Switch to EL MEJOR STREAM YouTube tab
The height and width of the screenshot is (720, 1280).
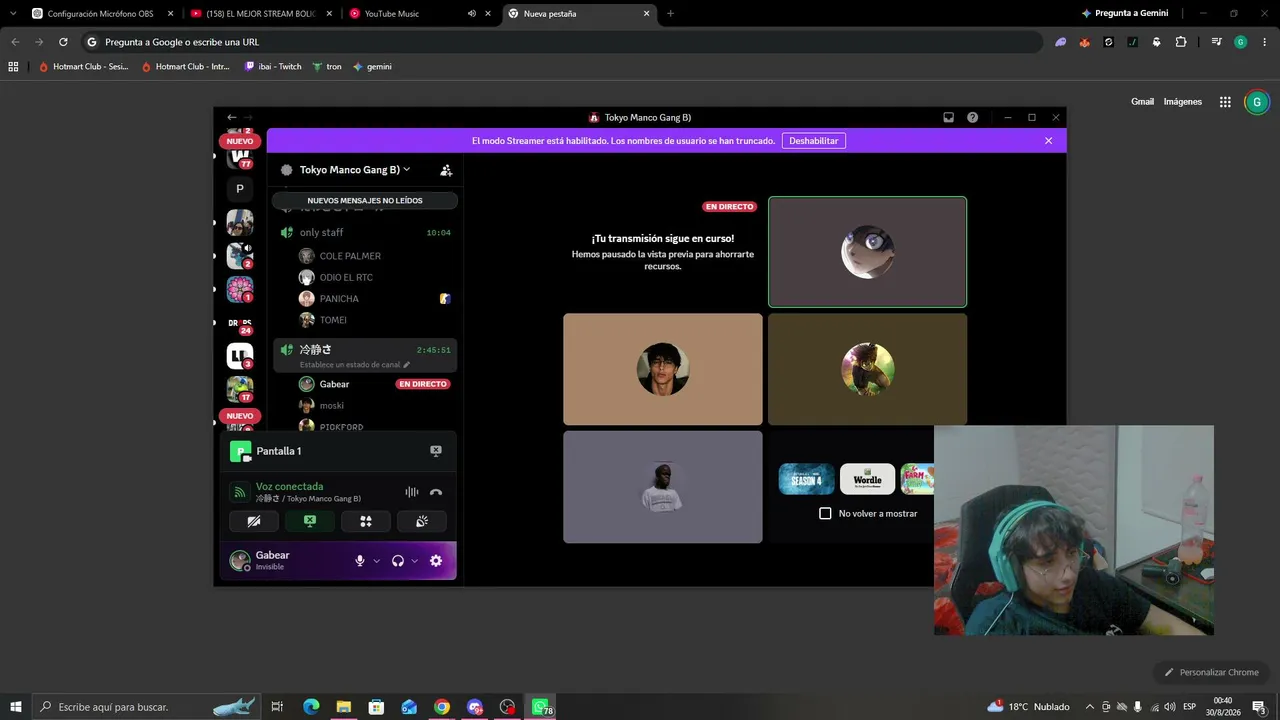[261, 14]
